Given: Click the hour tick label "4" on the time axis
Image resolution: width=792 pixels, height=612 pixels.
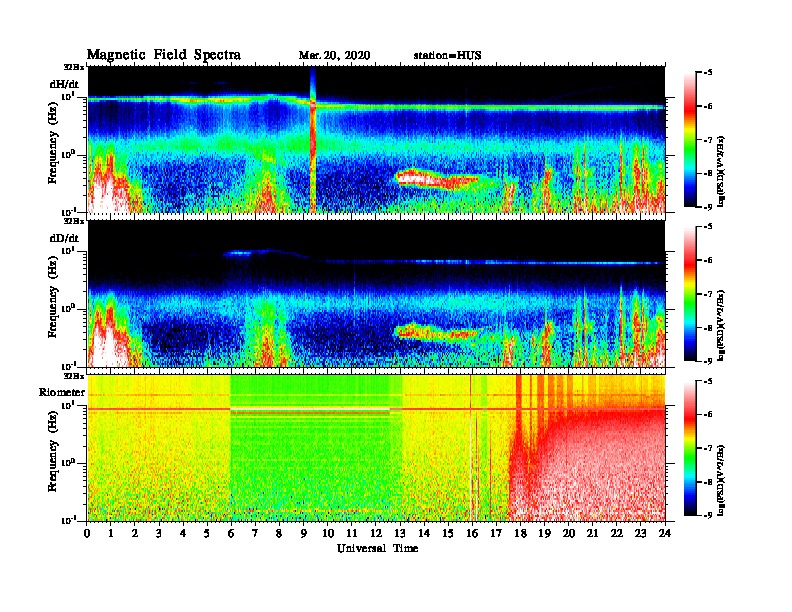Looking at the screenshot, I should click(x=183, y=533).
